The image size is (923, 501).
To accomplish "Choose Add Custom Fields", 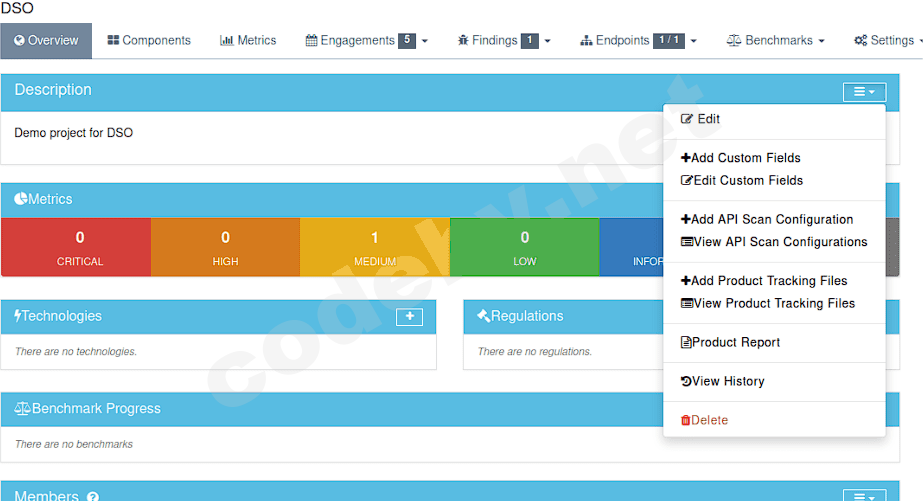I will [x=774, y=158].
